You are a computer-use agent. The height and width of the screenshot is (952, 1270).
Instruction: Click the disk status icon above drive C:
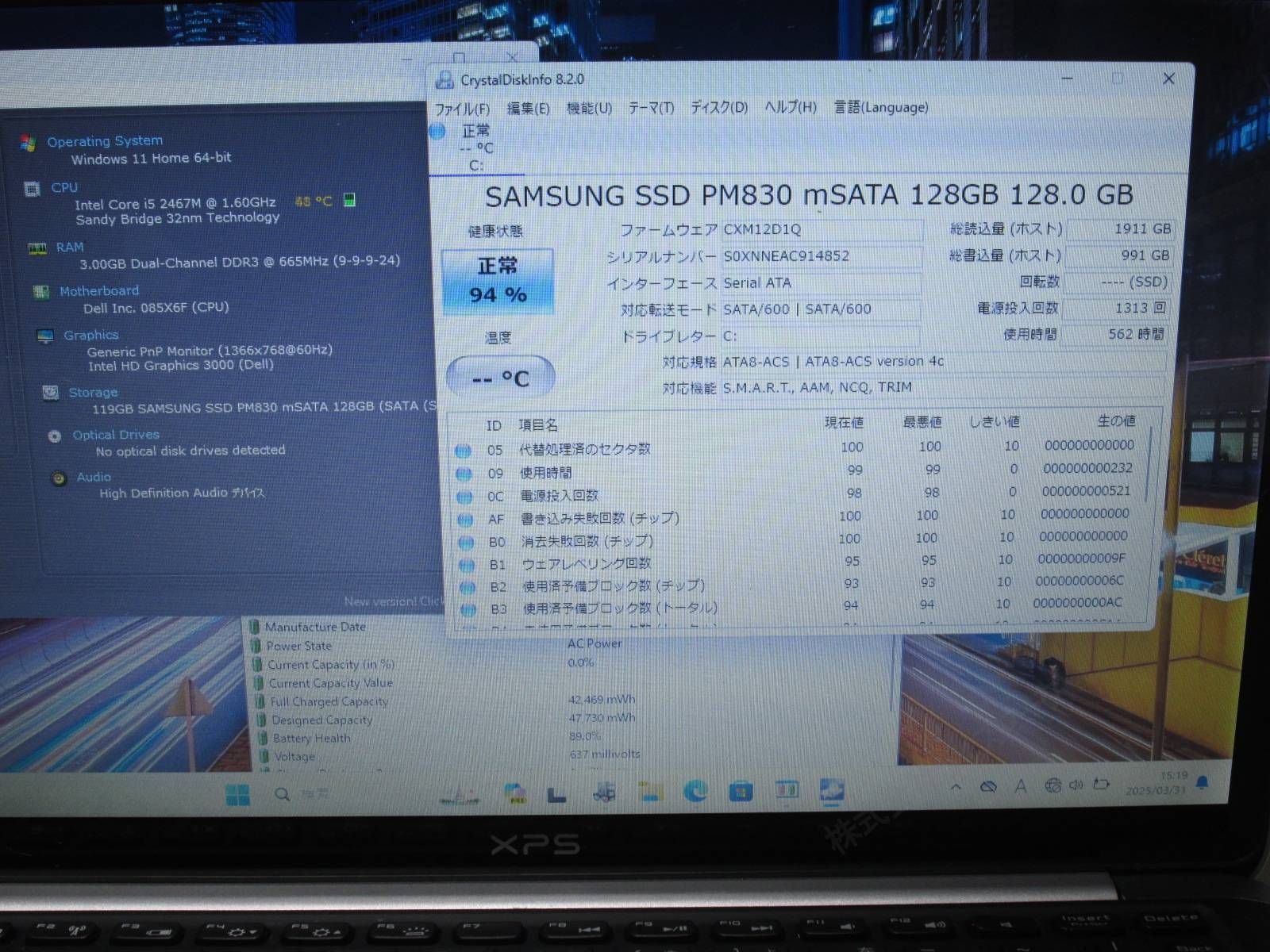[x=436, y=132]
